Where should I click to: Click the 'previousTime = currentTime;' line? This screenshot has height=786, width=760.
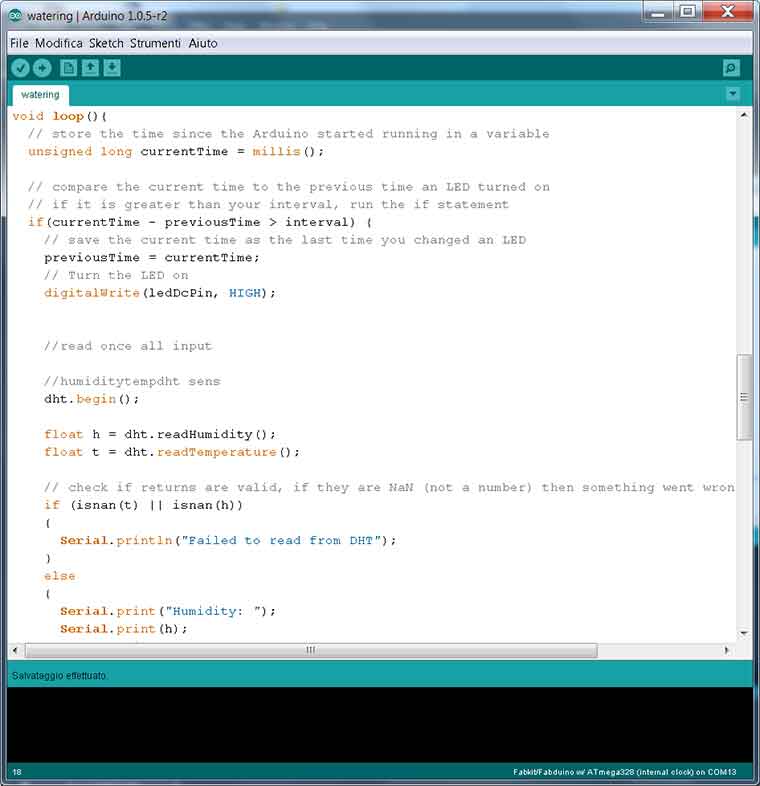click(x=152, y=258)
